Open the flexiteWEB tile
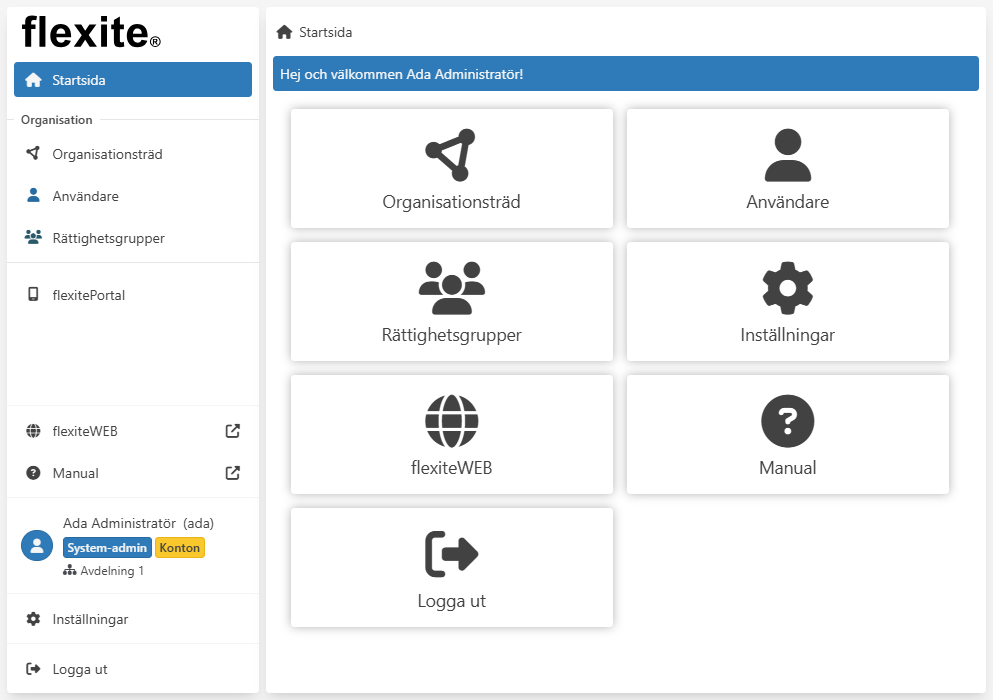This screenshot has width=993, height=700. coord(452,435)
